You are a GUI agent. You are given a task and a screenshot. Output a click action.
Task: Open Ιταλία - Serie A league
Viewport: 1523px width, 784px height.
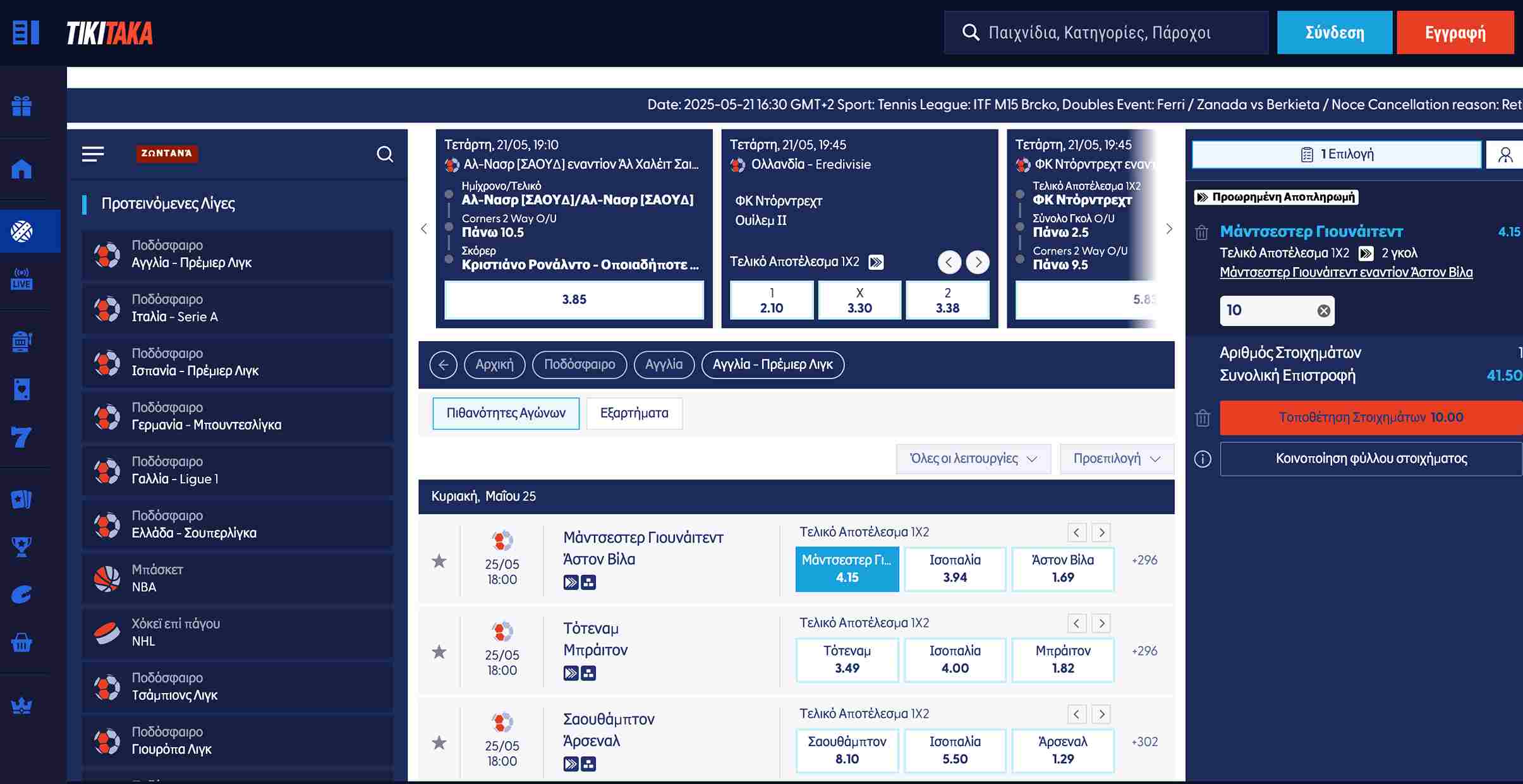click(237, 308)
